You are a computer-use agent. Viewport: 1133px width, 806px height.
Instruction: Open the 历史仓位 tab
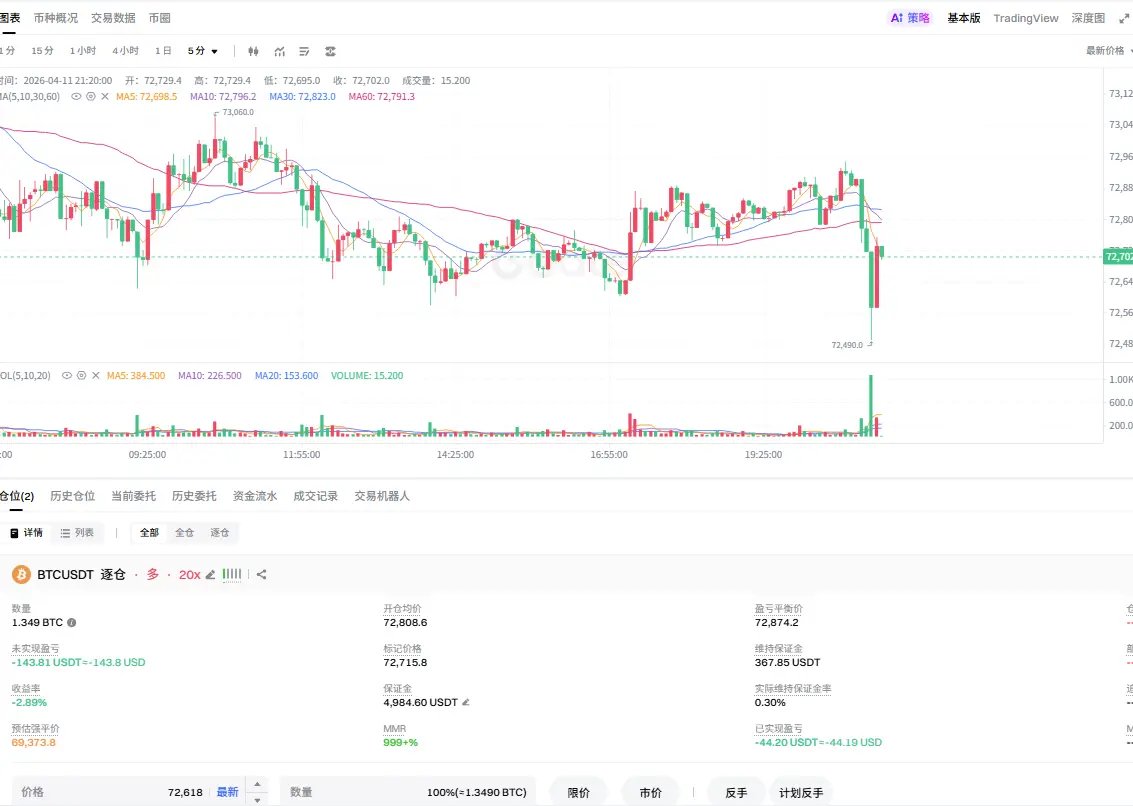point(72,496)
